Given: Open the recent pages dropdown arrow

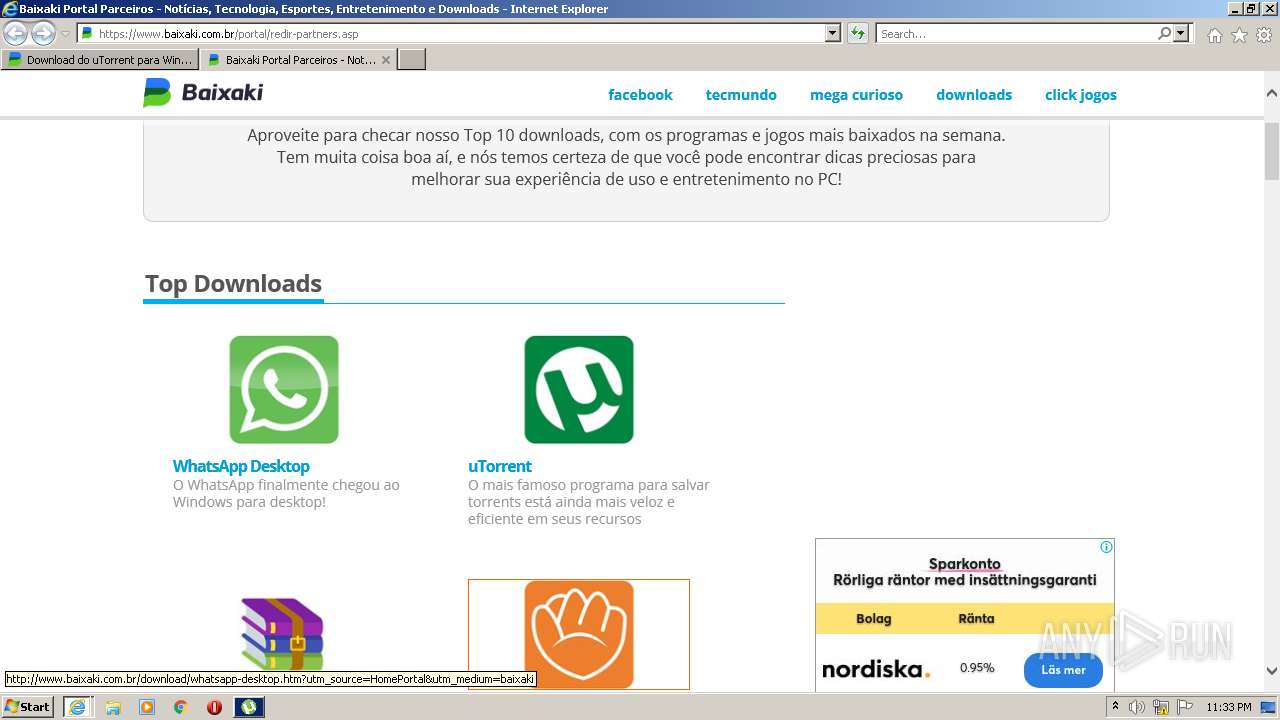Looking at the screenshot, I should (65, 34).
